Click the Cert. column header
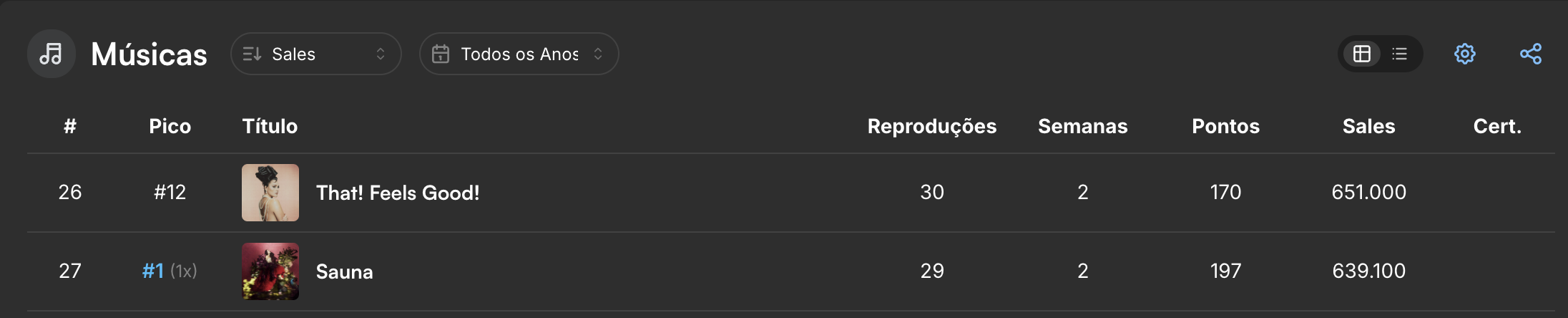 tap(1497, 126)
